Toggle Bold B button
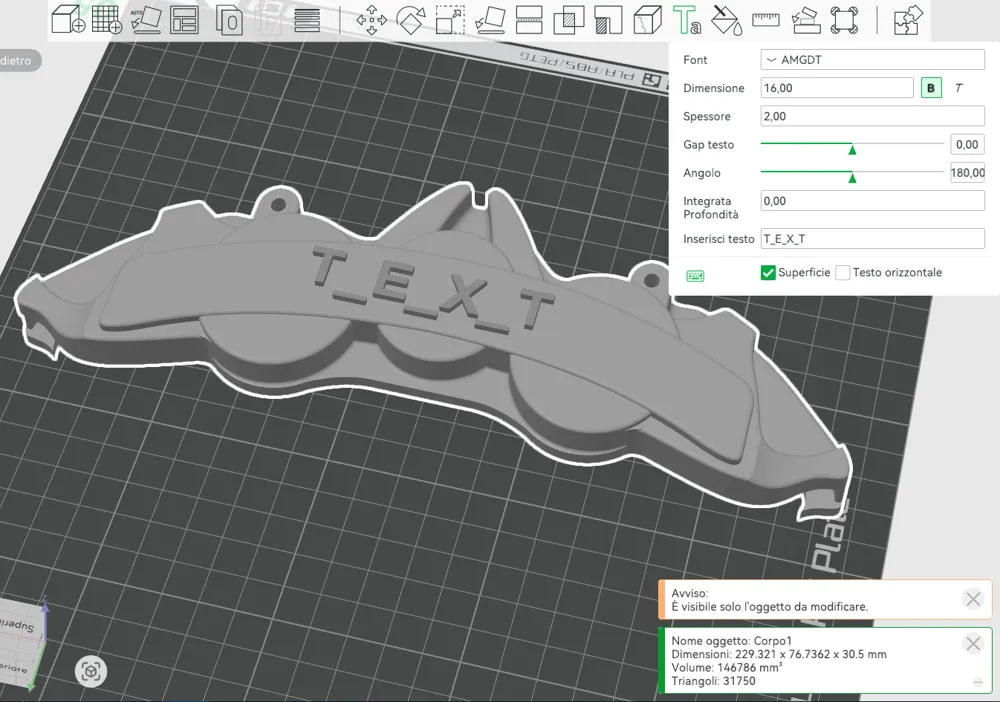1000x702 pixels. coord(931,88)
